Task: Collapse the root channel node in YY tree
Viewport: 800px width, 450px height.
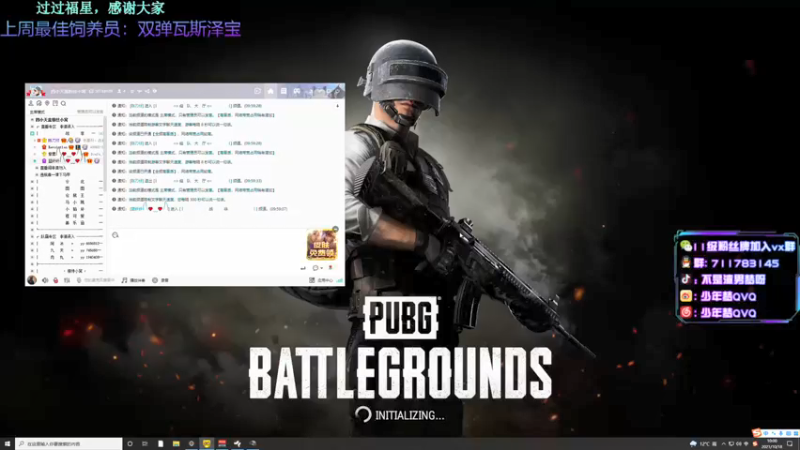Action: (x=32, y=120)
